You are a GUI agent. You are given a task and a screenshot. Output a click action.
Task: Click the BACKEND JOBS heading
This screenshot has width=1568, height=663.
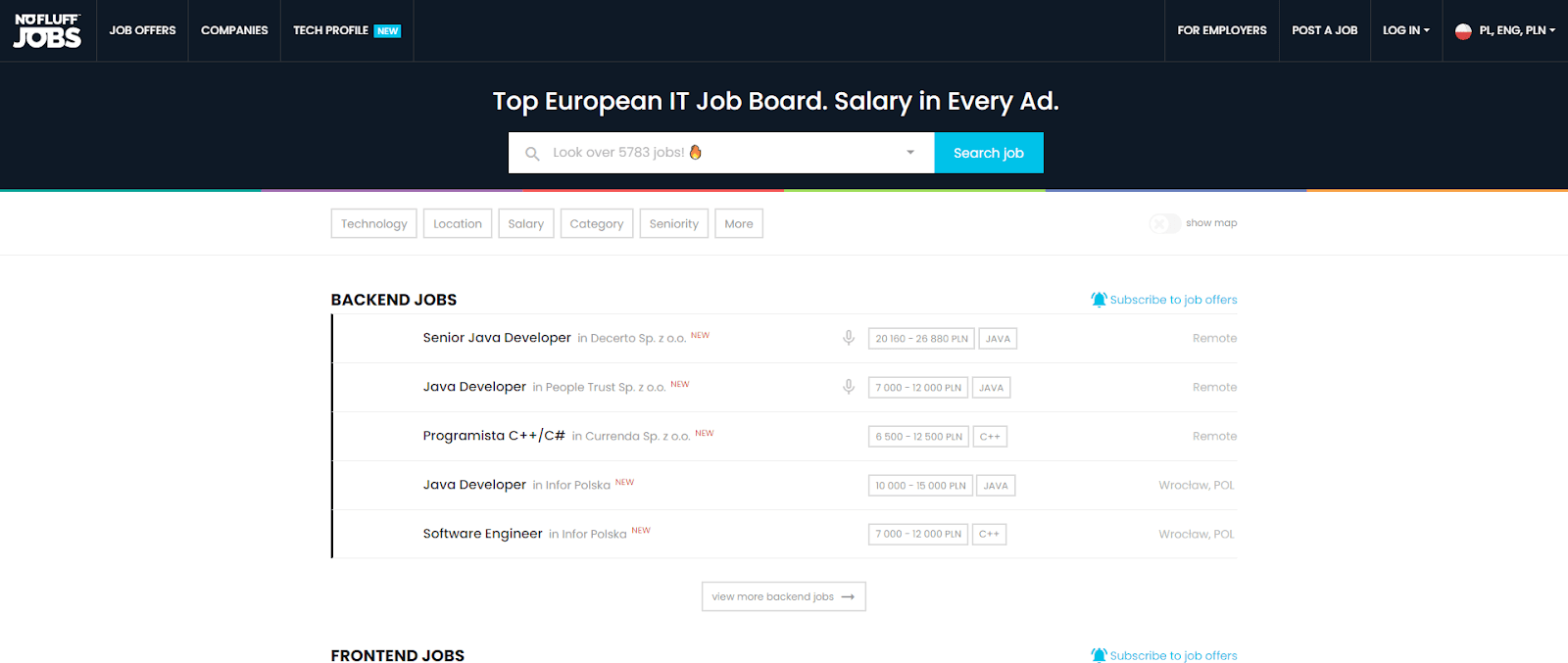click(x=394, y=300)
